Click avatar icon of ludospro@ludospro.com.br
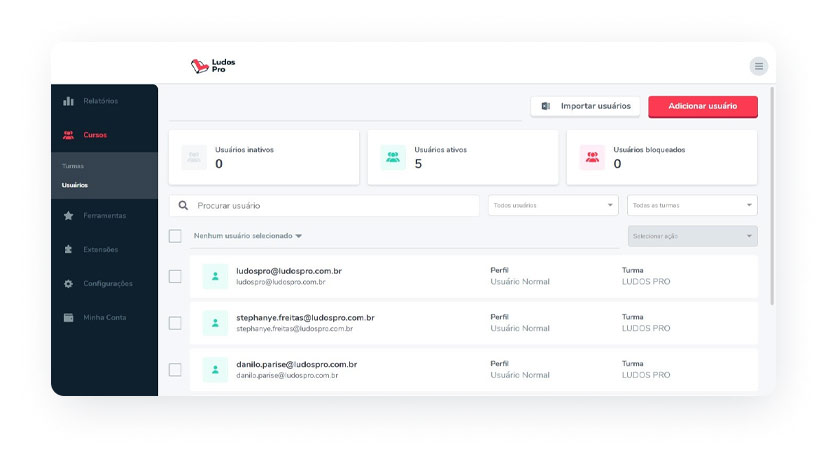This screenshot has width=827, height=458. point(215,276)
